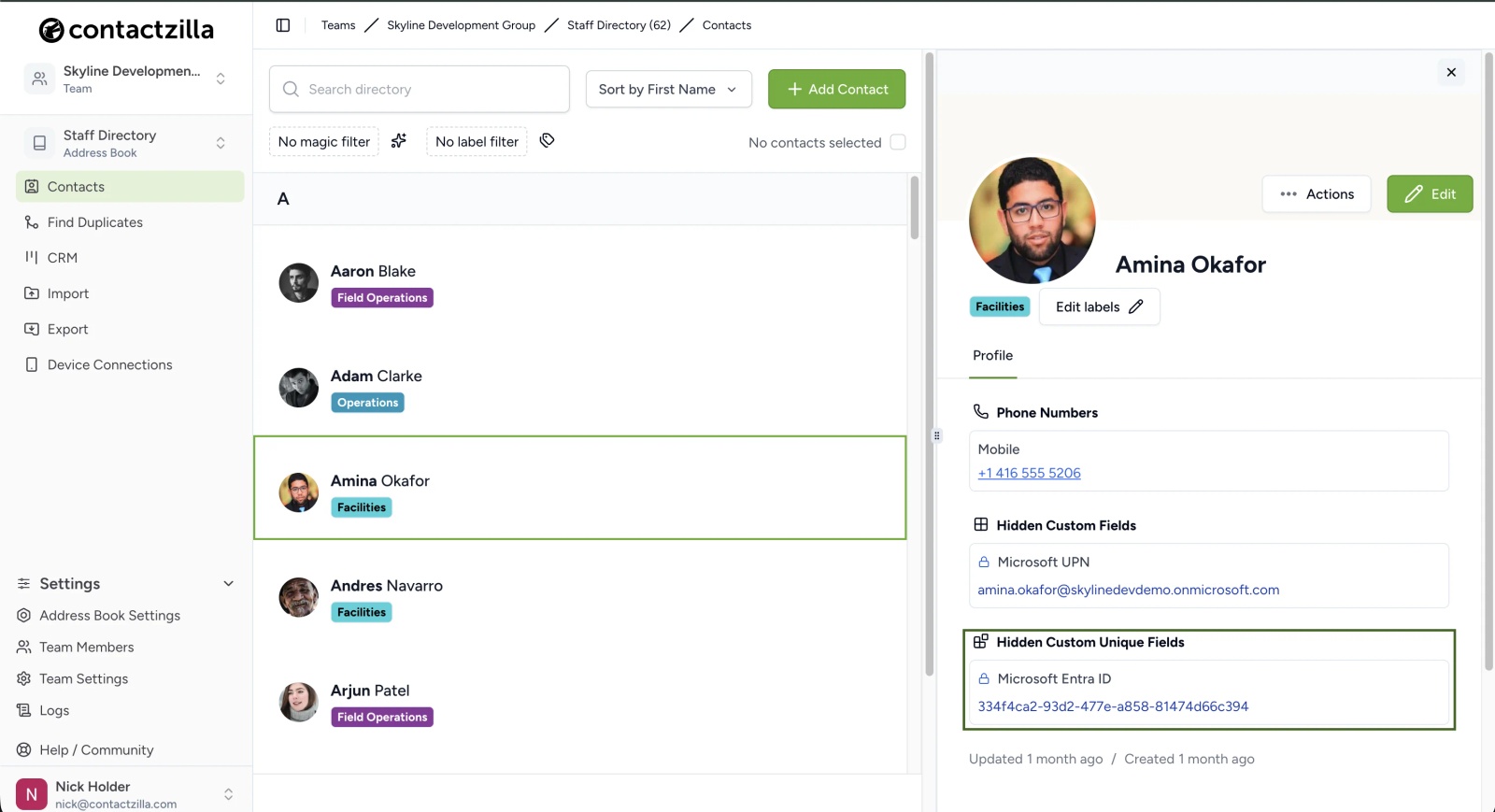Toggle the sidebar panel icon
The image size is (1495, 812).
click(x=283, y=25)
